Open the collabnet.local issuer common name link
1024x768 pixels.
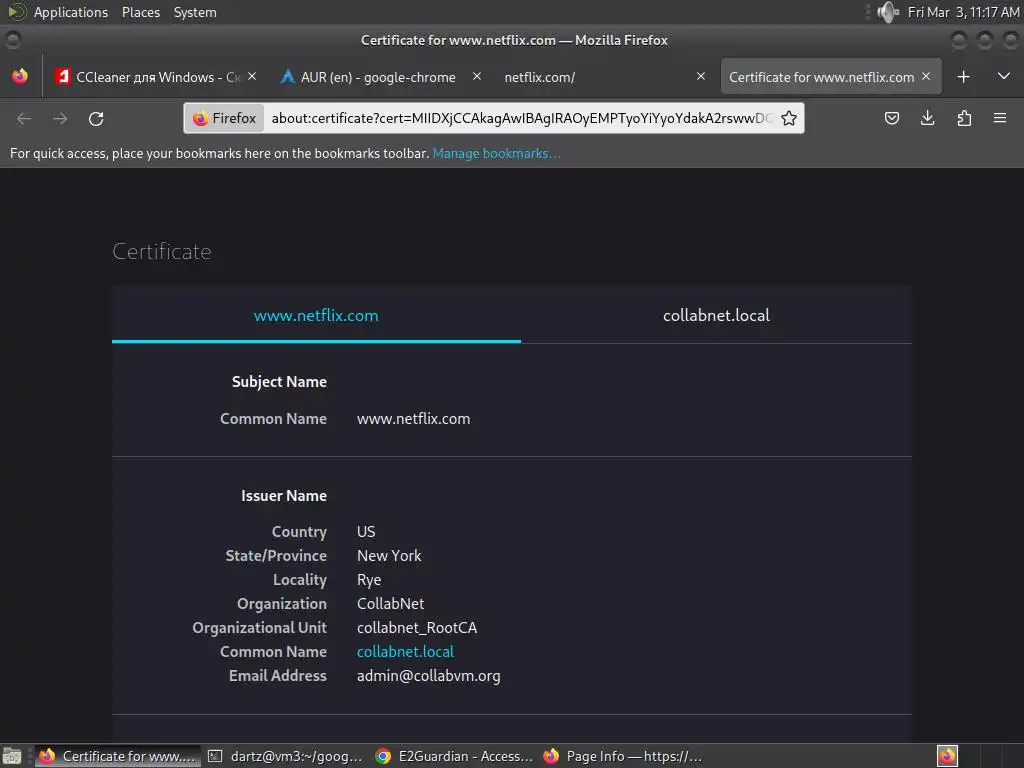click(x=405, y=652)
